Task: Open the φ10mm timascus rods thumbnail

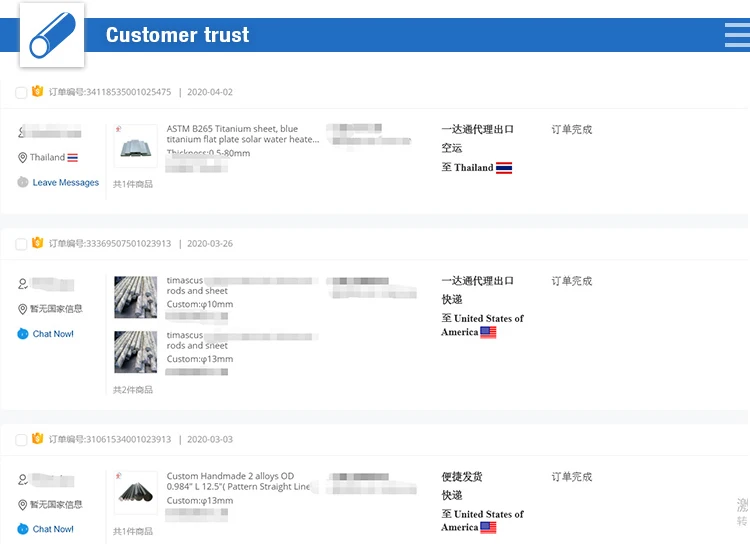Action: tap(136, 297)
